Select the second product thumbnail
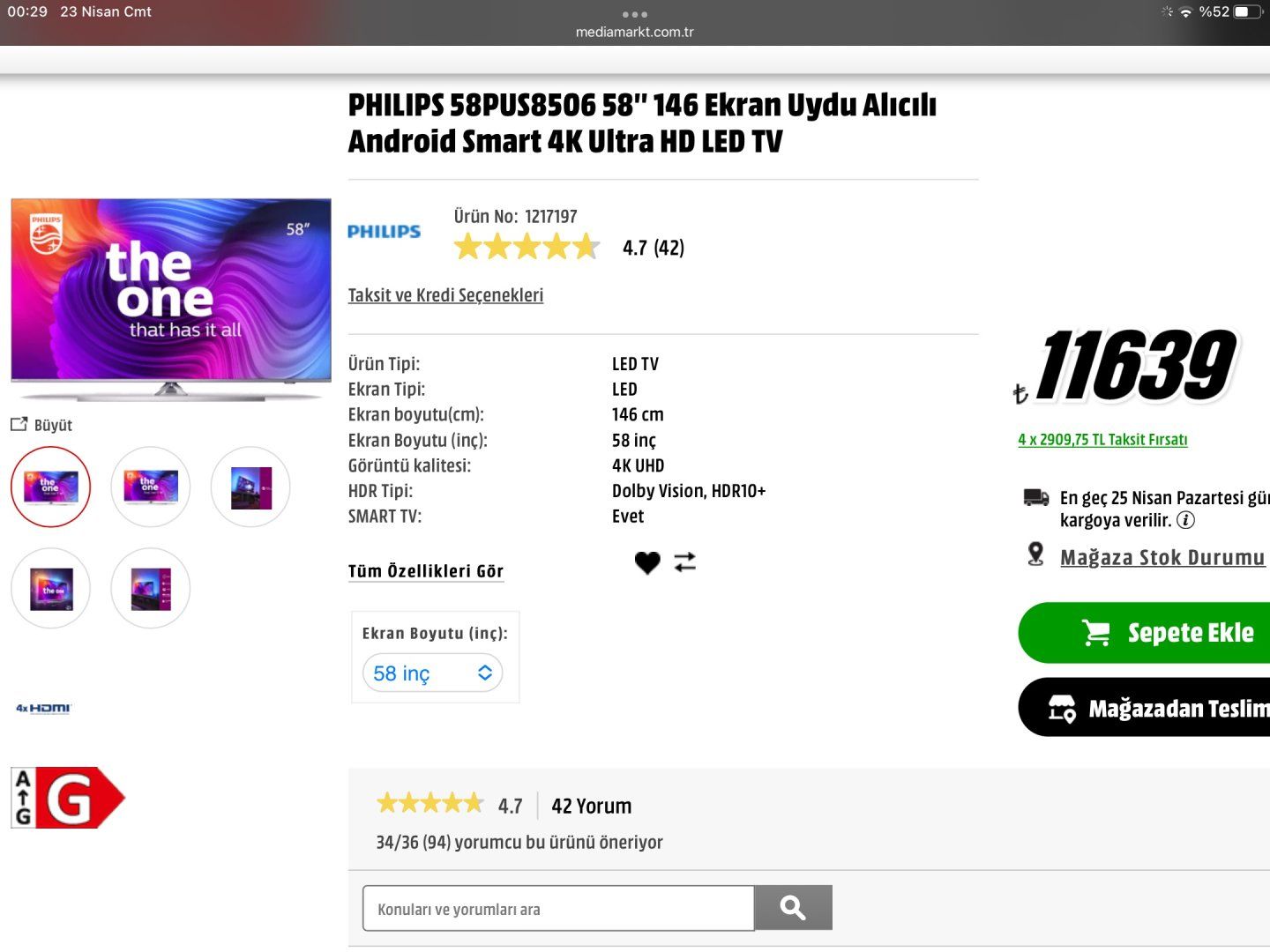The width and height of the screenshot is (1270, 952). pyautogui.click(x=151, y=487)
